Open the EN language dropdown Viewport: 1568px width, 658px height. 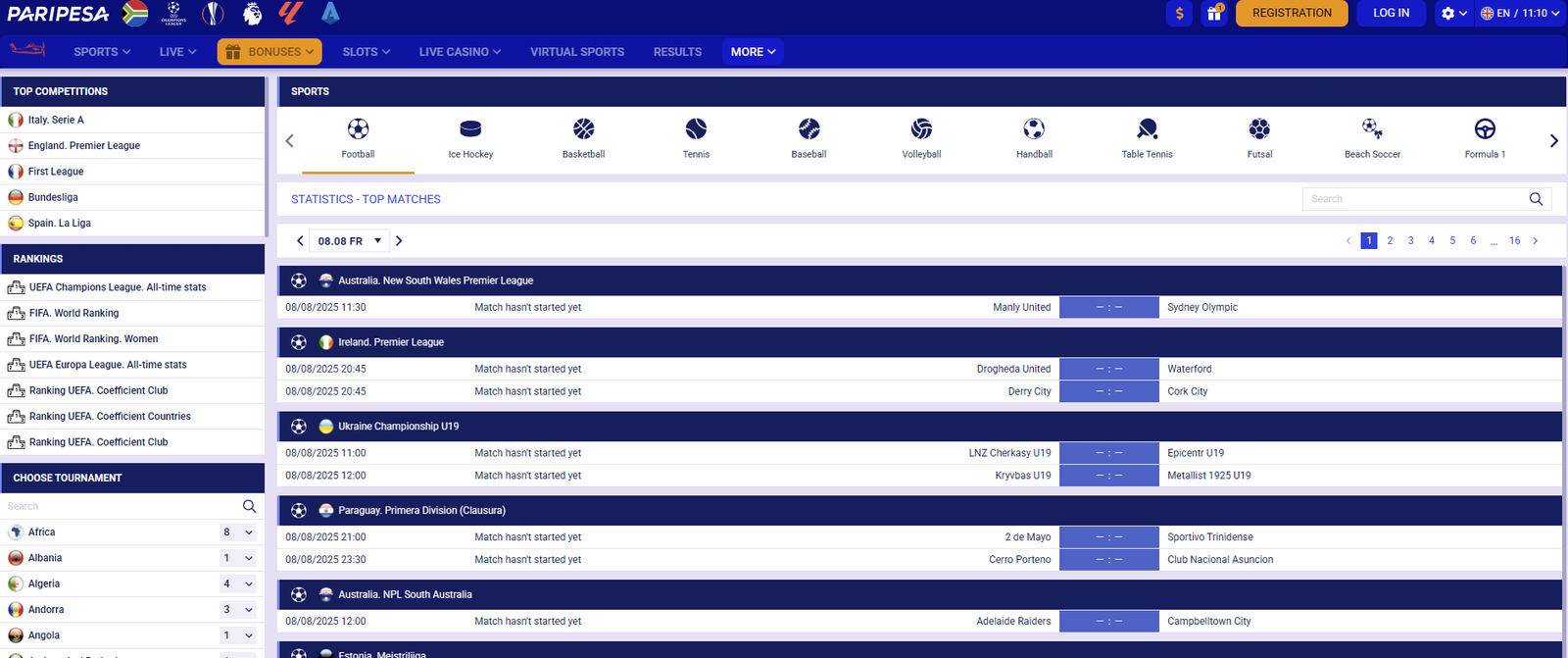tap(1519, 13)
